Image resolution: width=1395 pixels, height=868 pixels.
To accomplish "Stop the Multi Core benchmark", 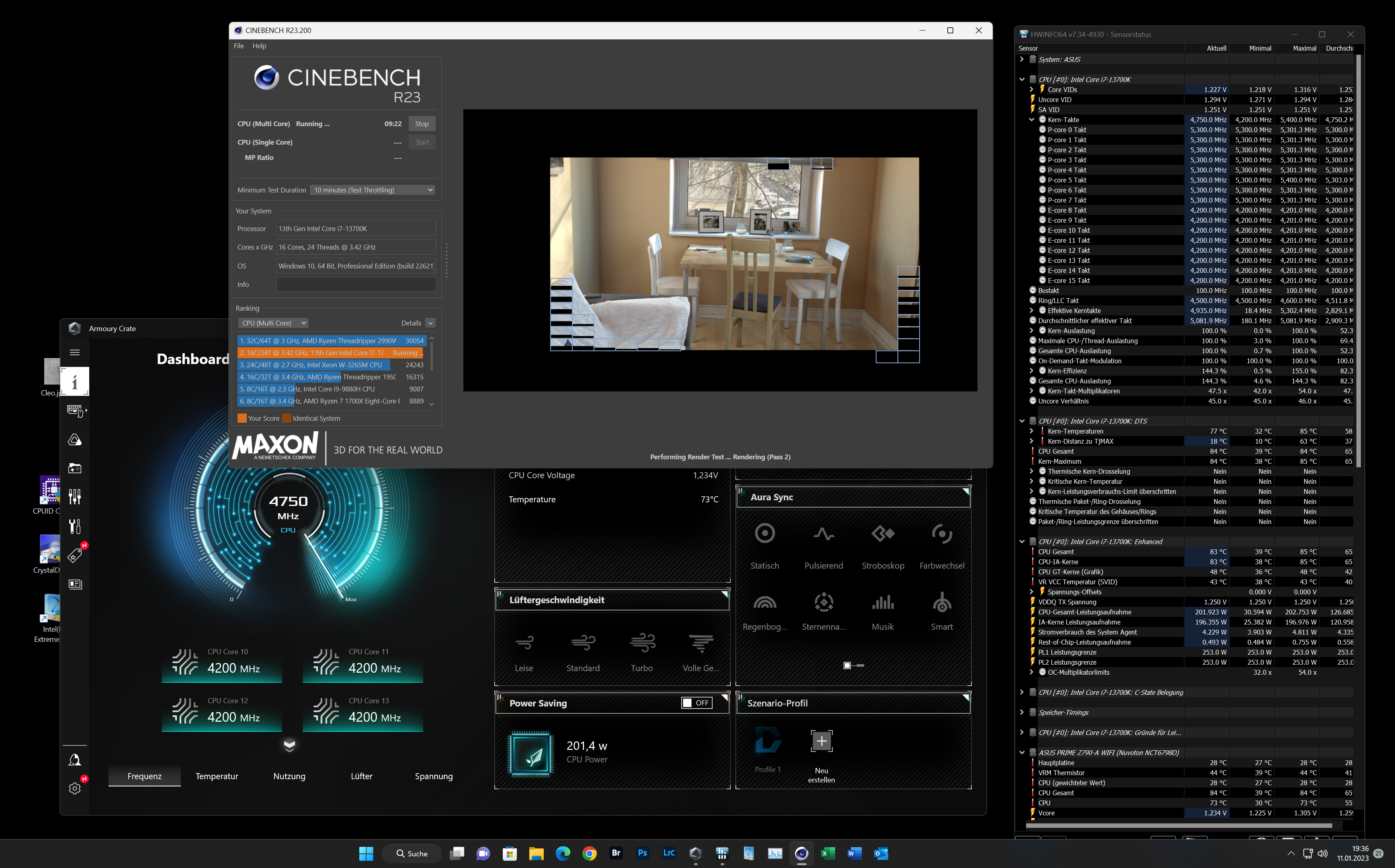I will (x=421, y=124).
